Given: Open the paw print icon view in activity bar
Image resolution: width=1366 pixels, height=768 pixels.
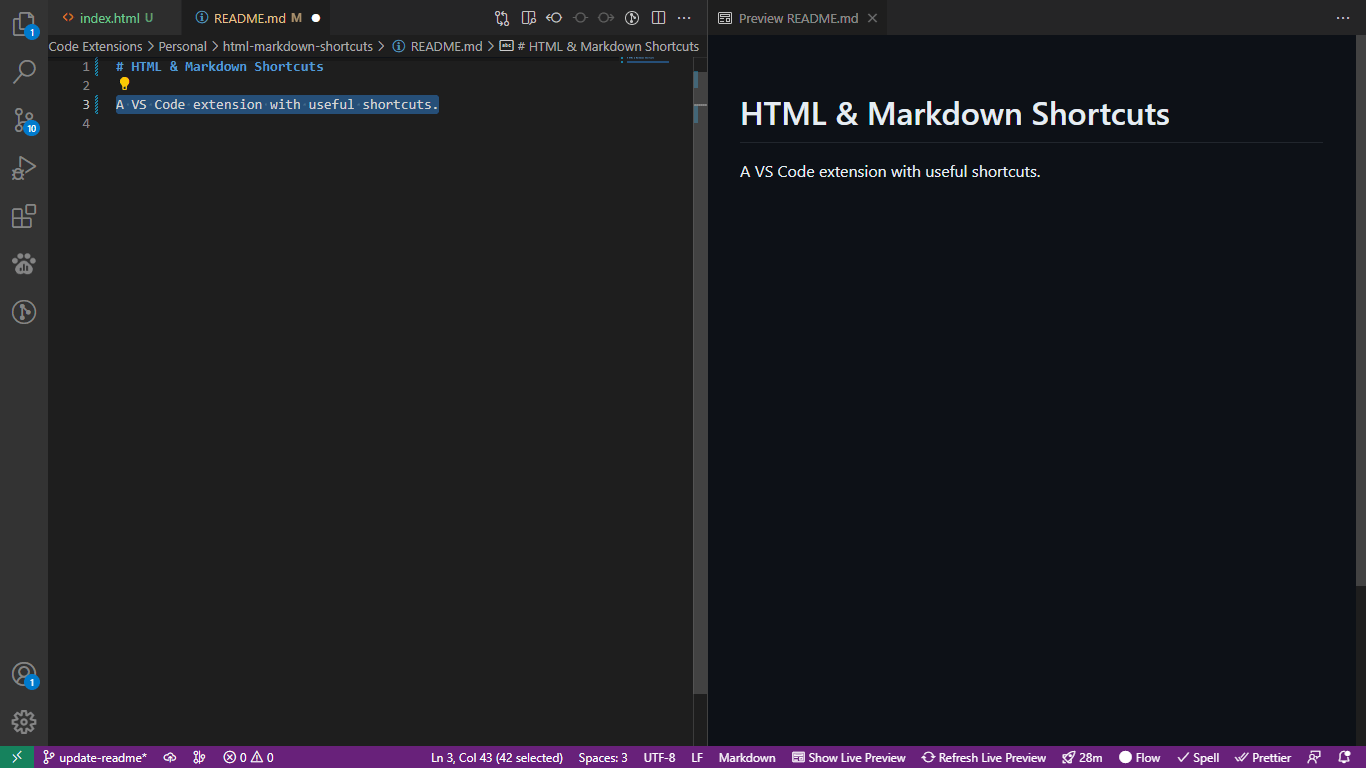Looking at the screenshot, I should click(x=24, y=264).
